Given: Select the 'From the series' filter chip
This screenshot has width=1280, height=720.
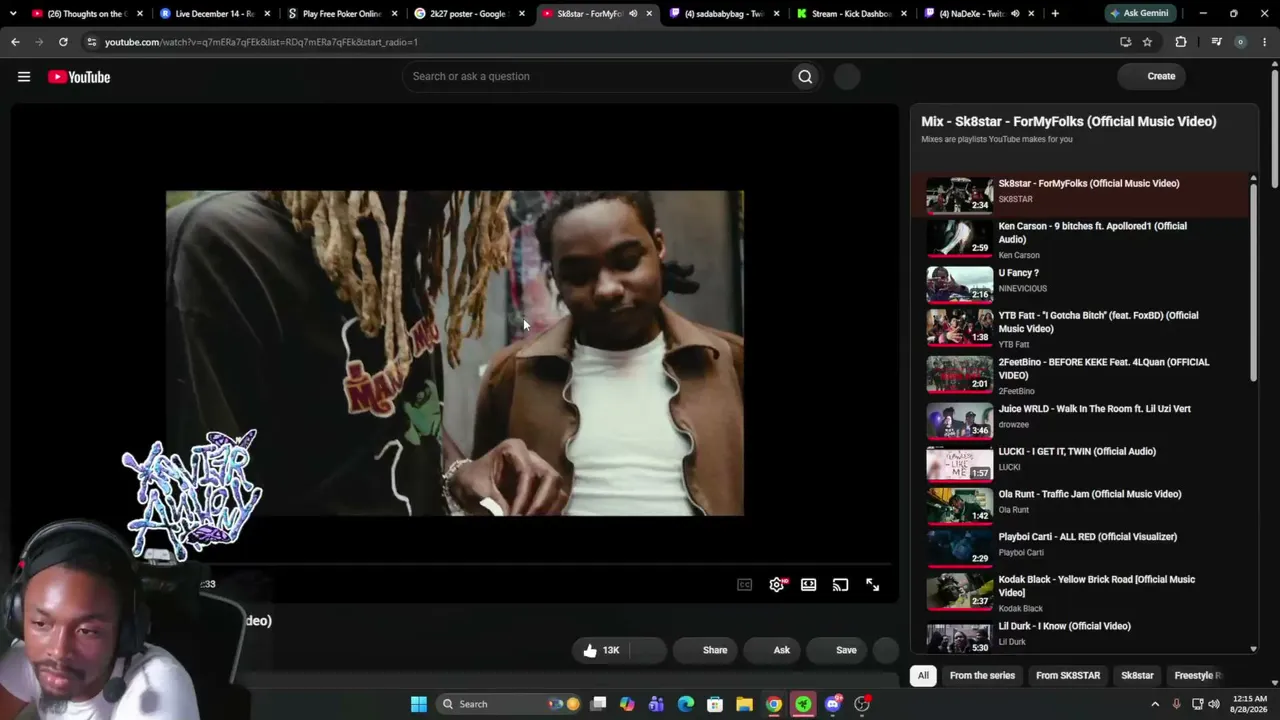Looking at the screenshot, I should click(x=982, y=676).
